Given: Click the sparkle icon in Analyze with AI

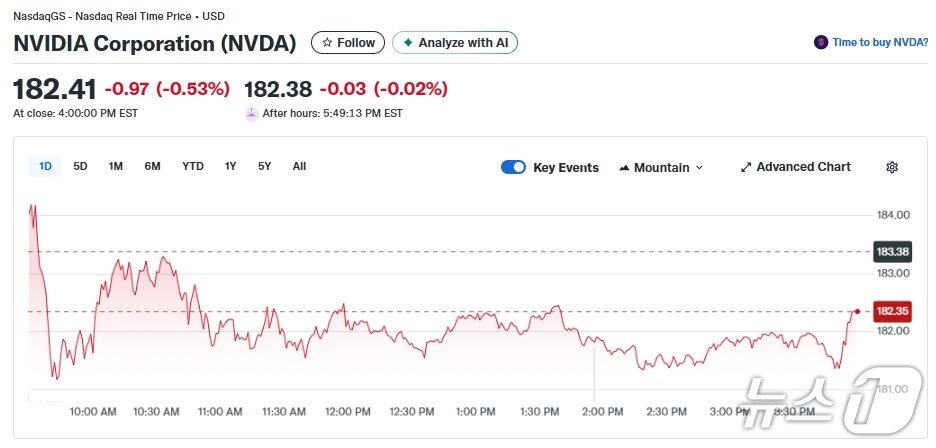Looking at the screenshot, I should click(407, 43).
